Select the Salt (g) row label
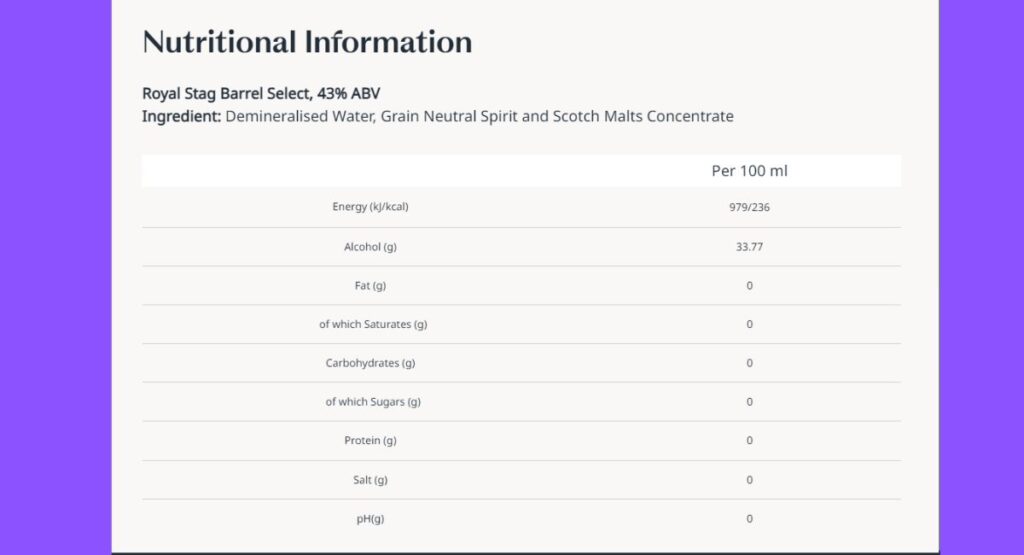1024x555 pixels. [370, 480]
